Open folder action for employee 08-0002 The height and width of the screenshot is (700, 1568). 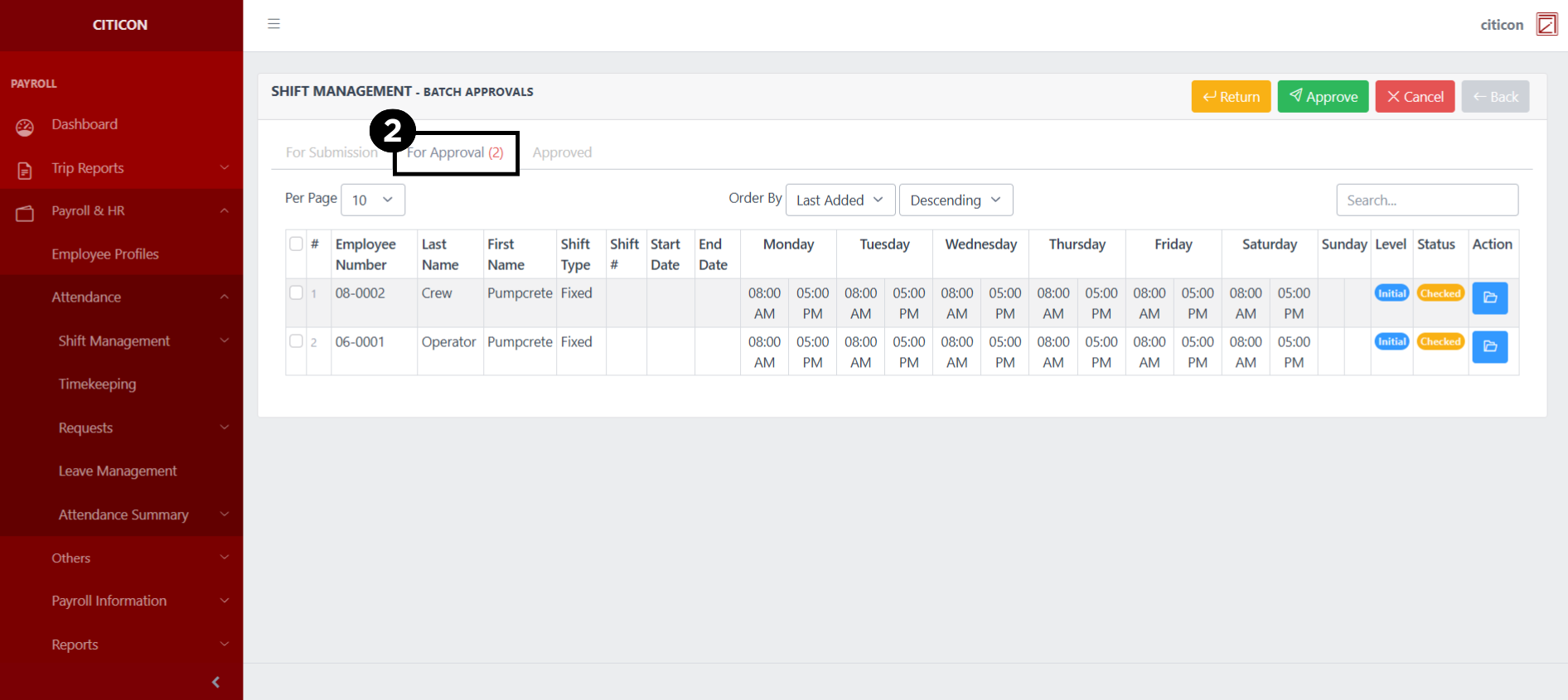pyautogui.click(x=1489, y=298)
